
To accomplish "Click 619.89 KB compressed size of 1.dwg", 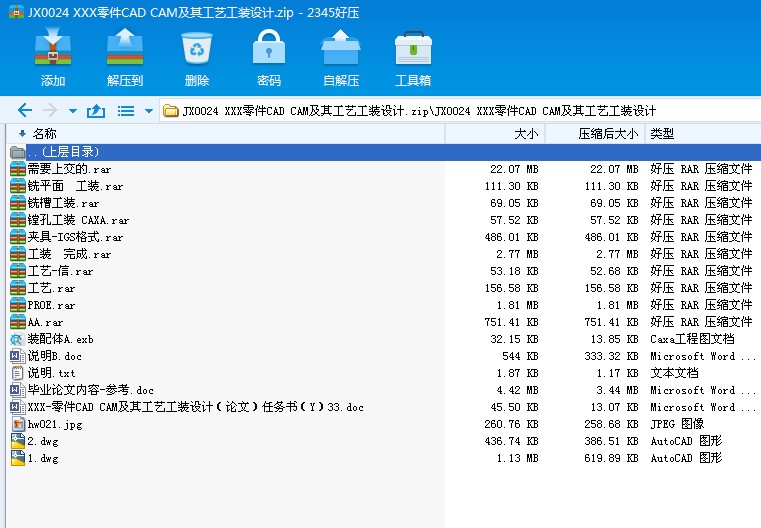I will click(612, 458).
